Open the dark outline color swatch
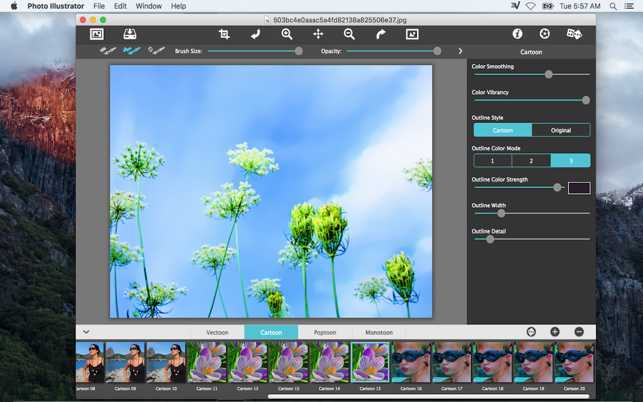643x402 pixels. [579, 188]
